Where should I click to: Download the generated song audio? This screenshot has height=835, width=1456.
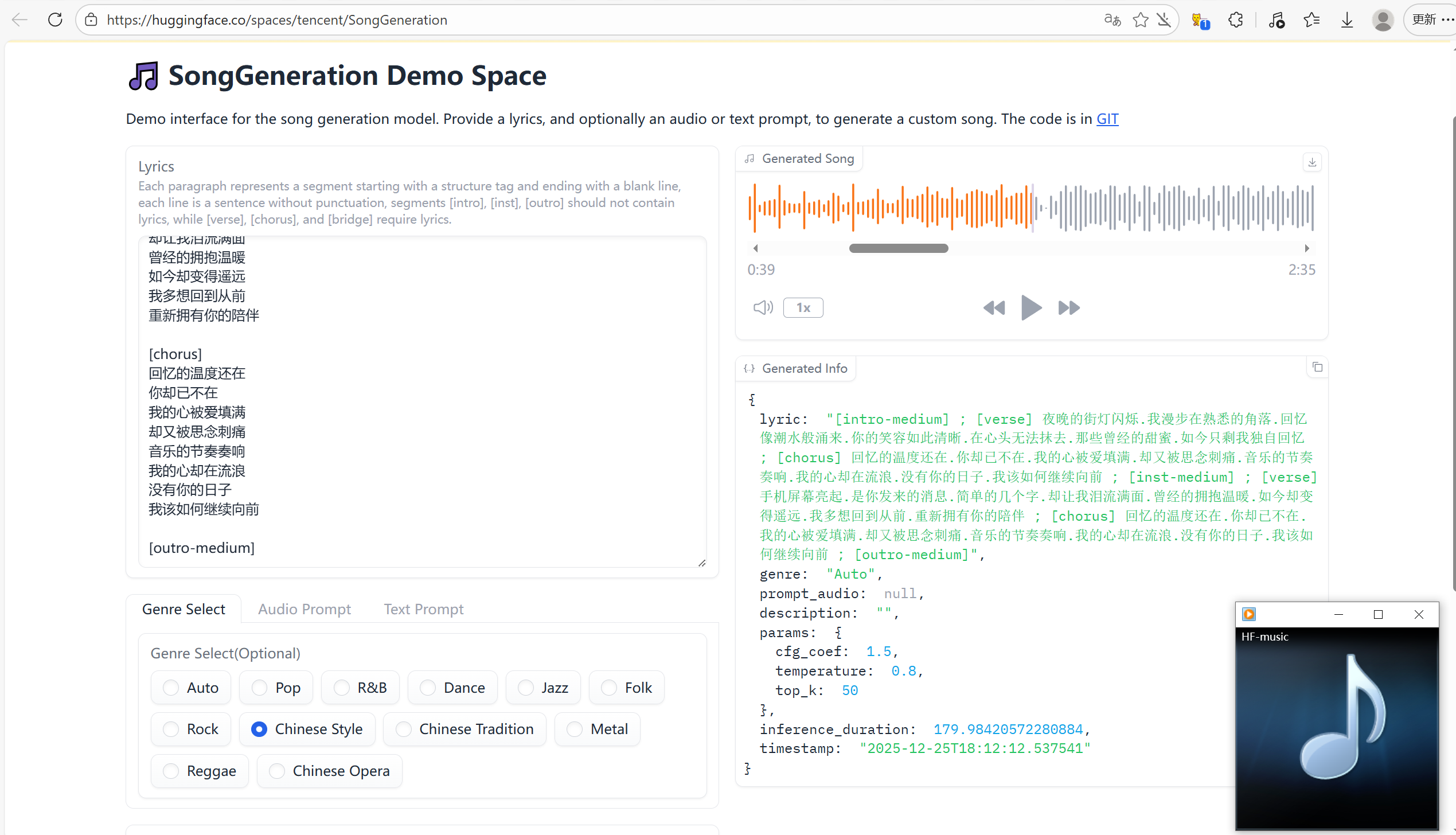tap(1312, 162)
